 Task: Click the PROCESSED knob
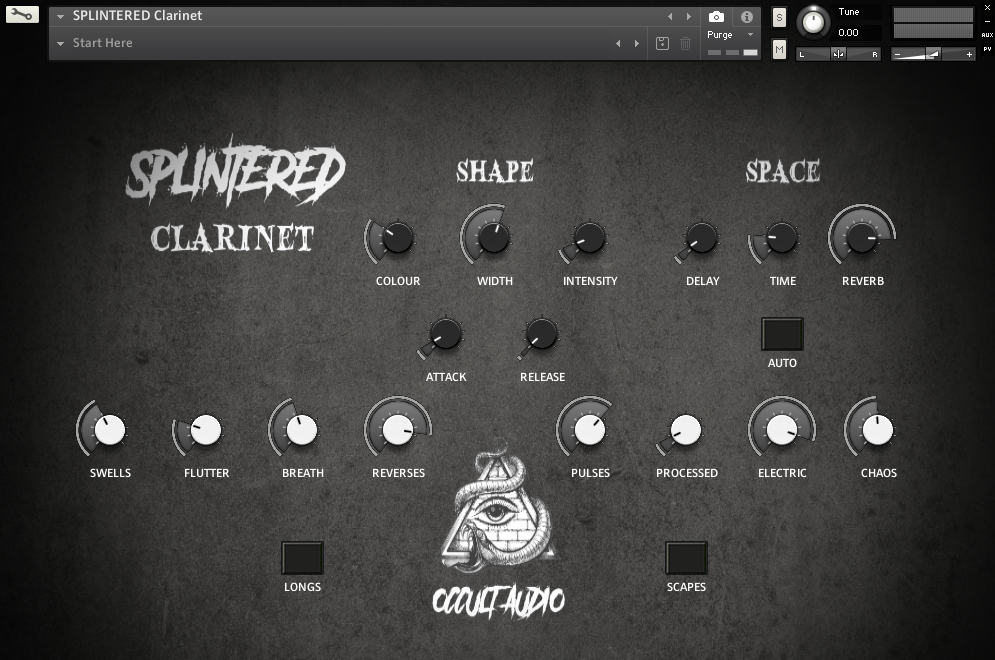pos(686,430)
